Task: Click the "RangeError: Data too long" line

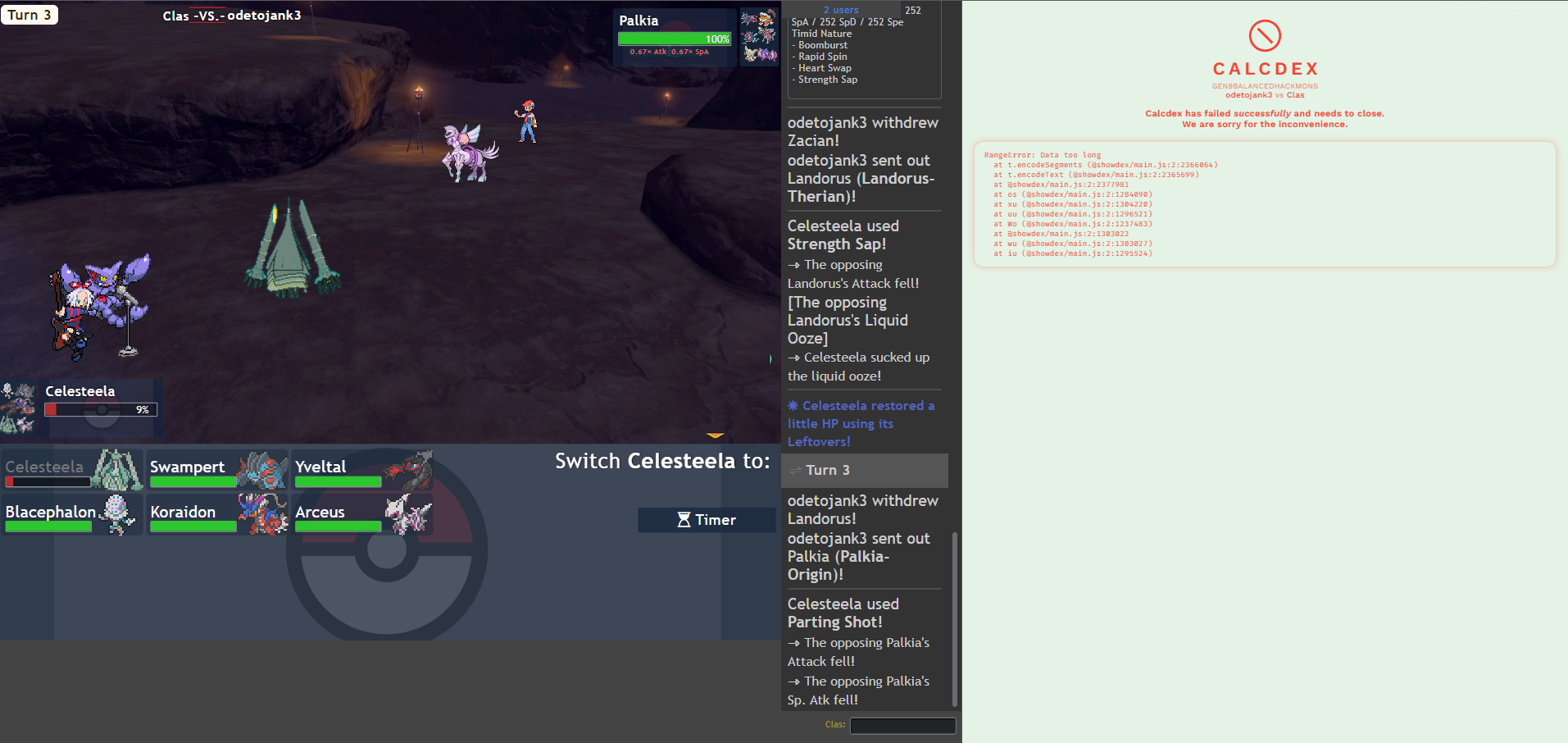Action: (x=1043, y=155)
